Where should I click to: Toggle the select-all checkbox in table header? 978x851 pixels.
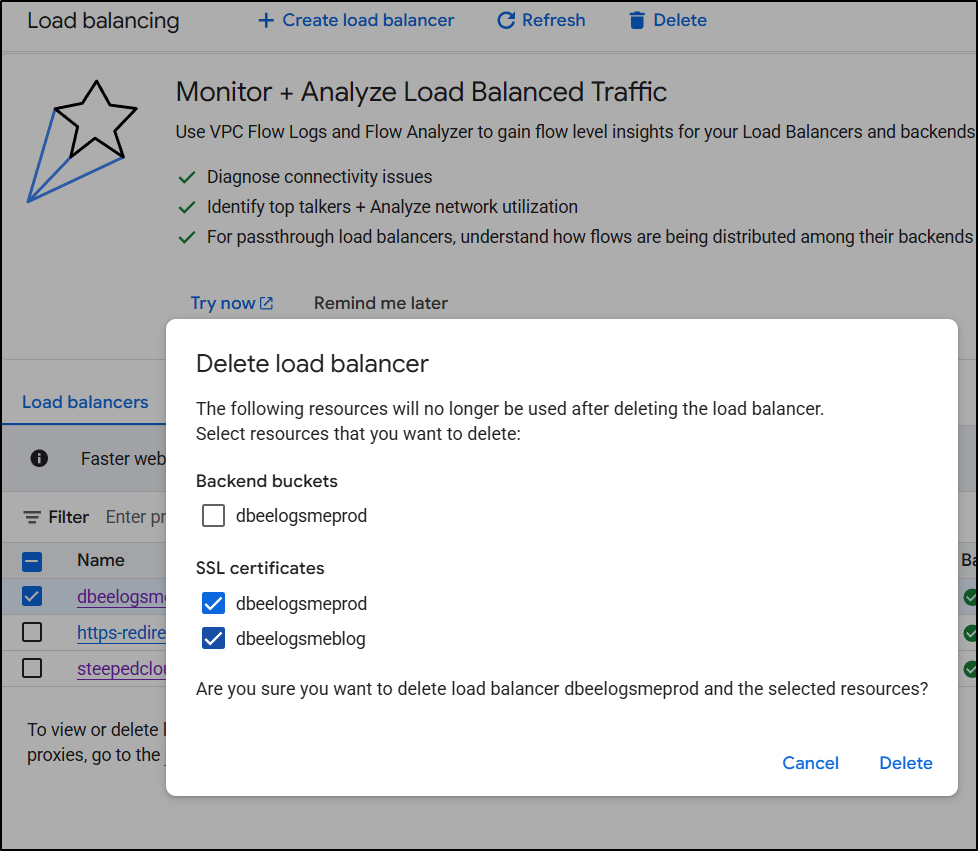coord(32,561)
